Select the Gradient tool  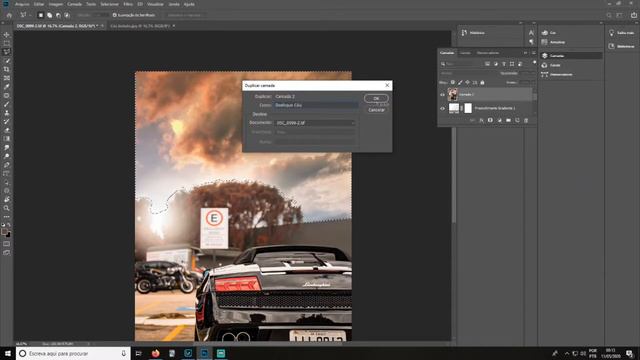click(7, 139)
